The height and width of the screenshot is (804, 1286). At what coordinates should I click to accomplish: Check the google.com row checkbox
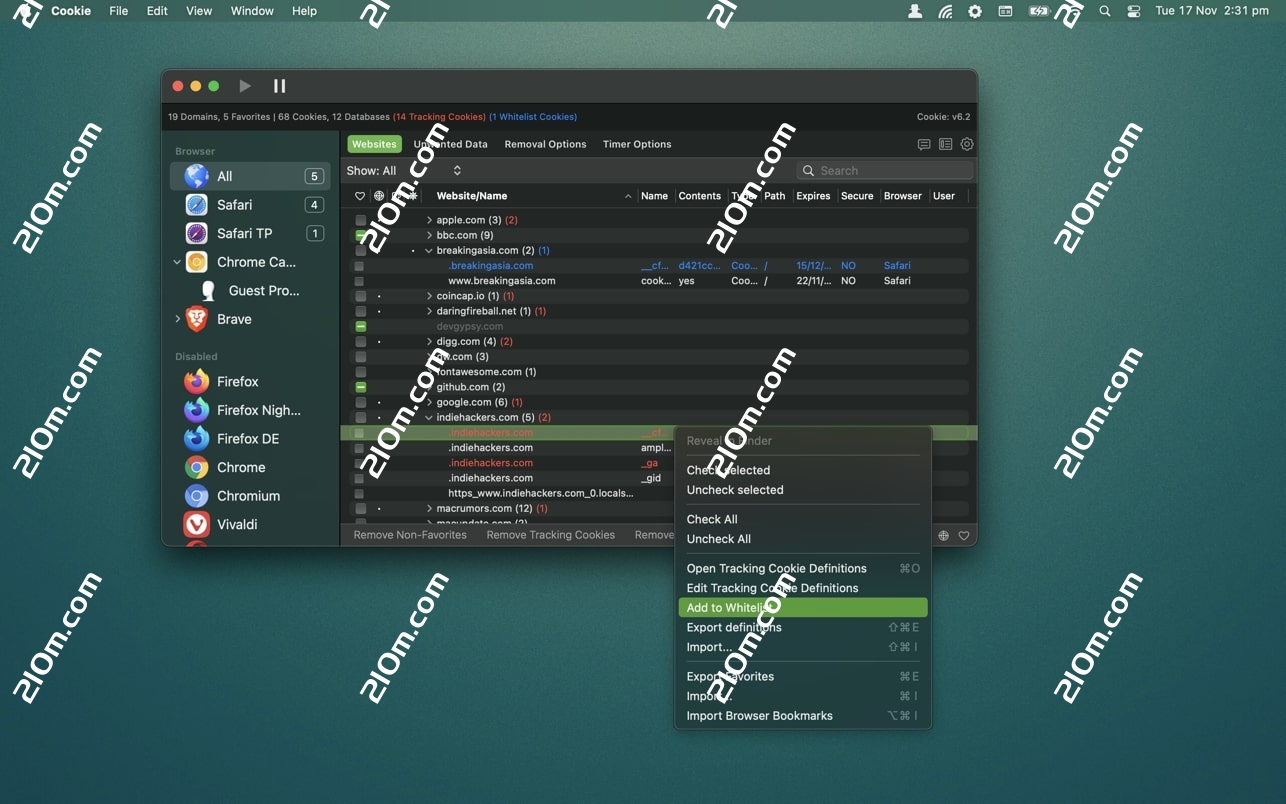pyautogui.click(x=361, y=402)
